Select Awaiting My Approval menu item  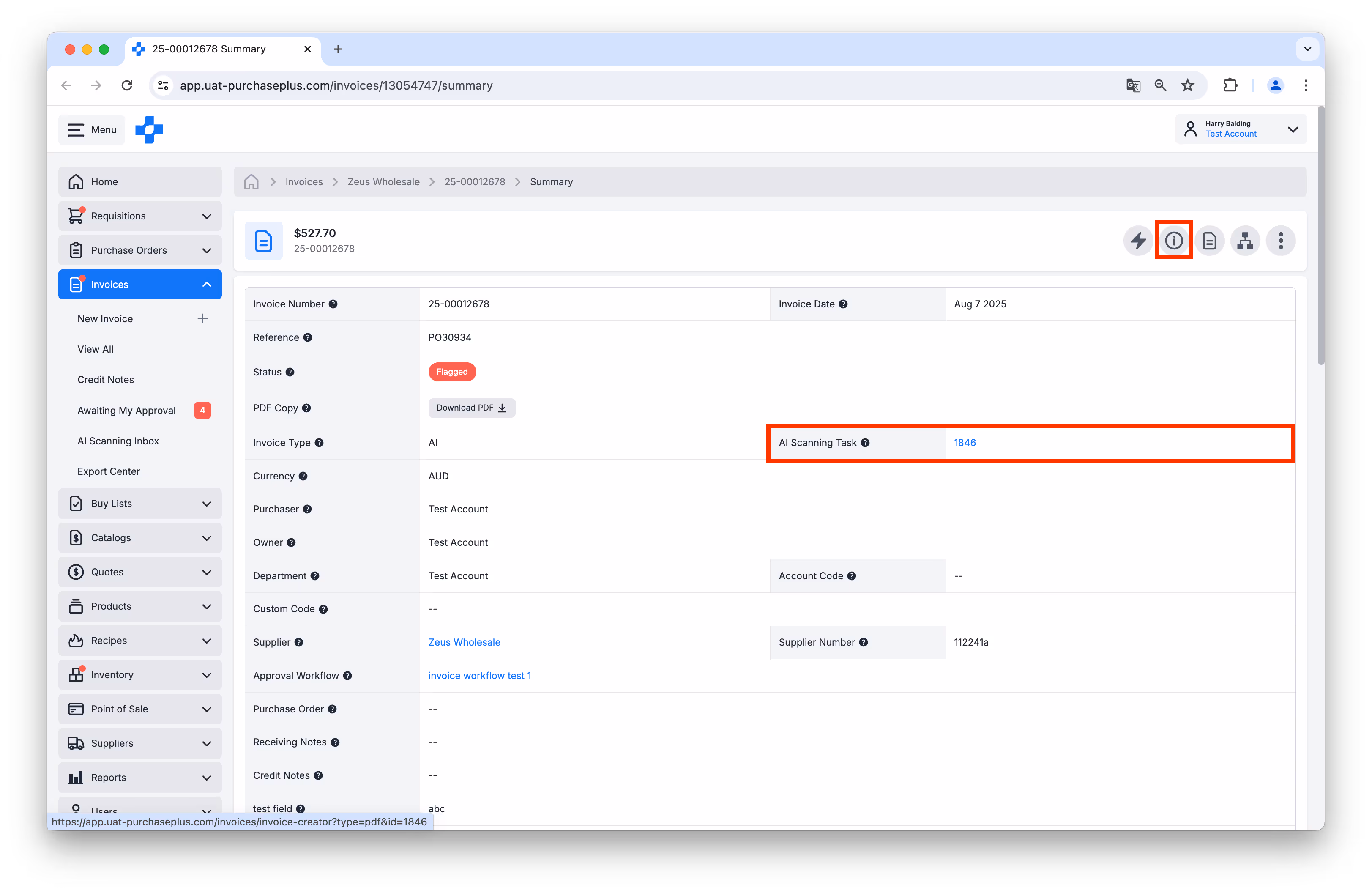[126, 411]
